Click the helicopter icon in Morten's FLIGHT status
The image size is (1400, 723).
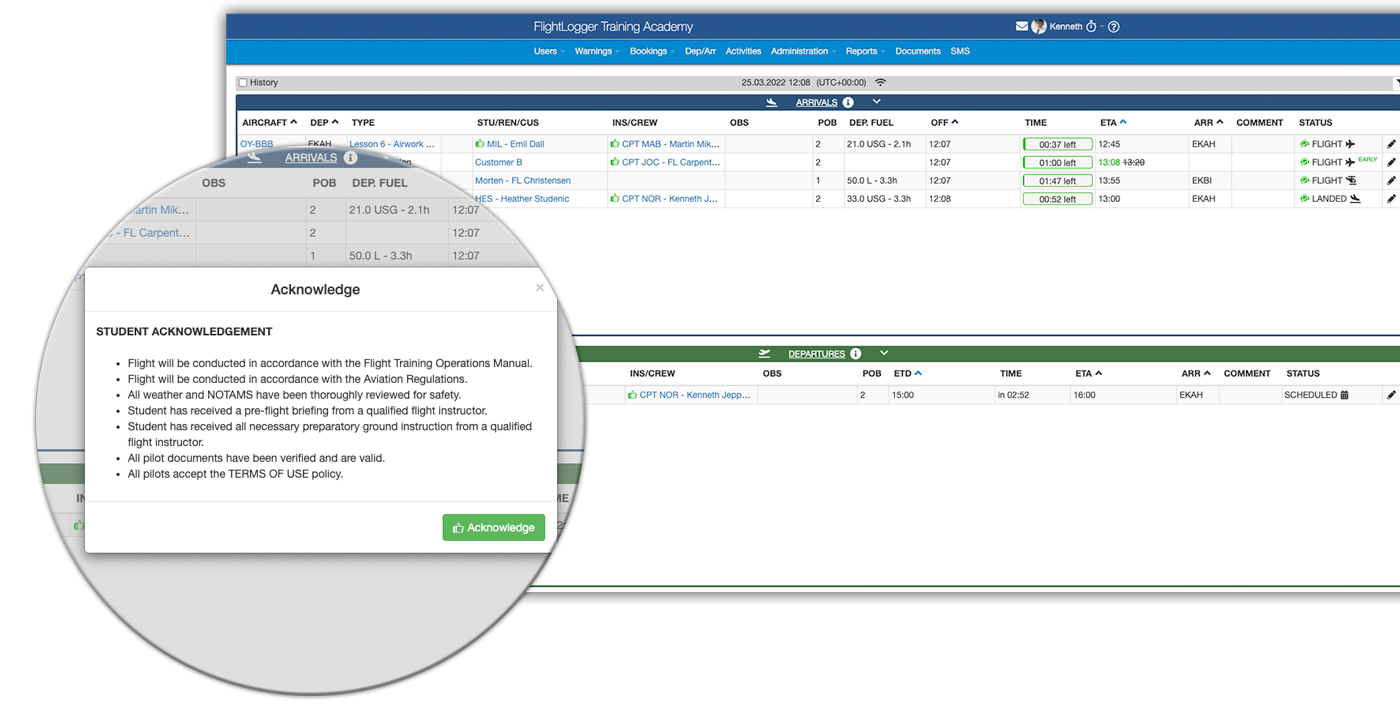pos(1351,181)
